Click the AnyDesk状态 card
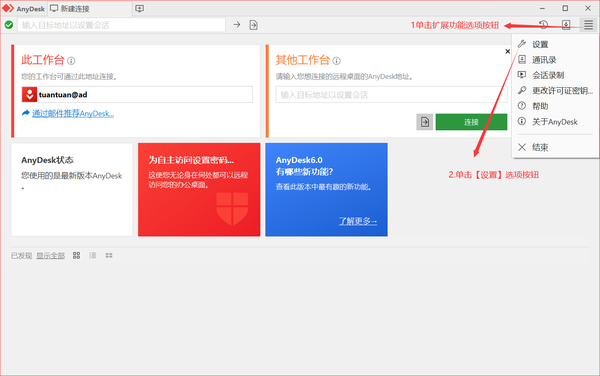Screen dimensions: 600x376 [72, 190]
